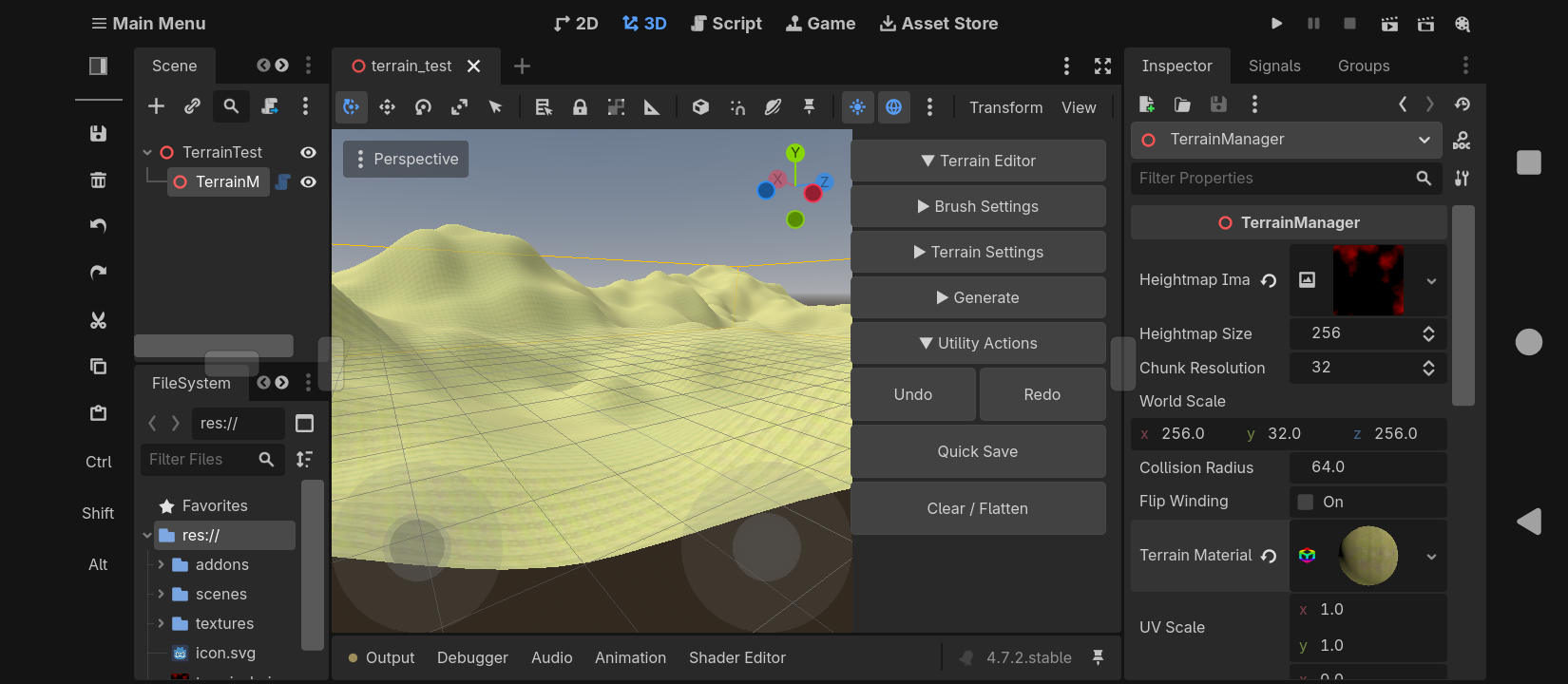Toggle the preview environment globe button
Screen dimensions: 1568x684
point(894,107)
